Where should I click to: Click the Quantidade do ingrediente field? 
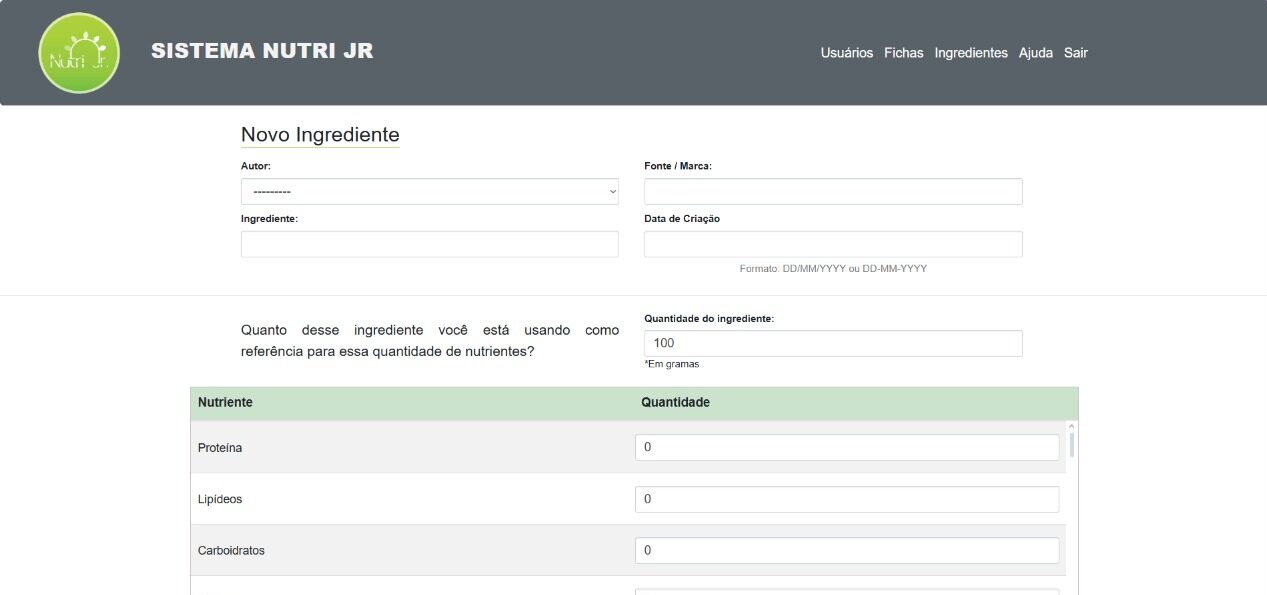(x=832, y=343)
